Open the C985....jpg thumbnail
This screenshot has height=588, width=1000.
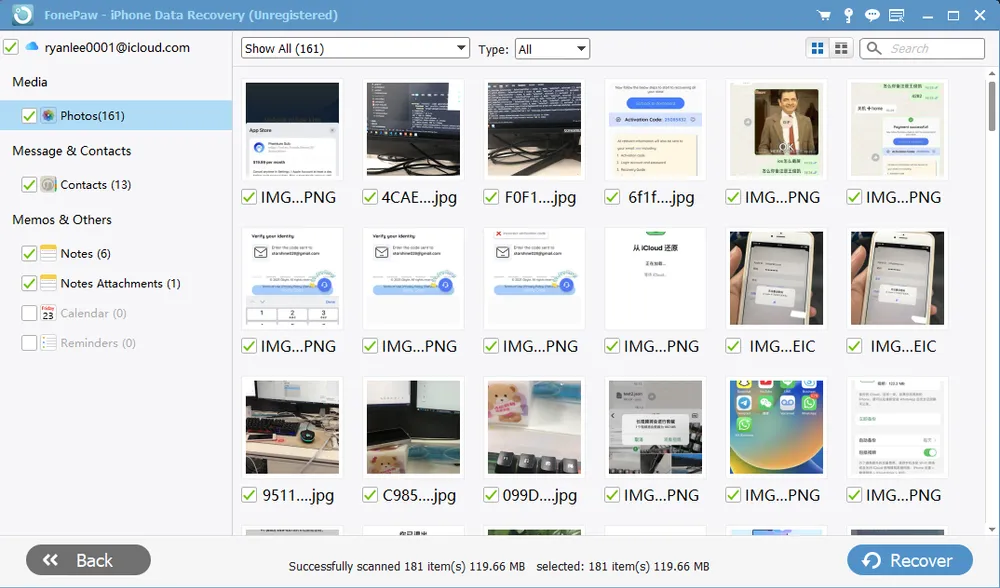pos(413,427)
